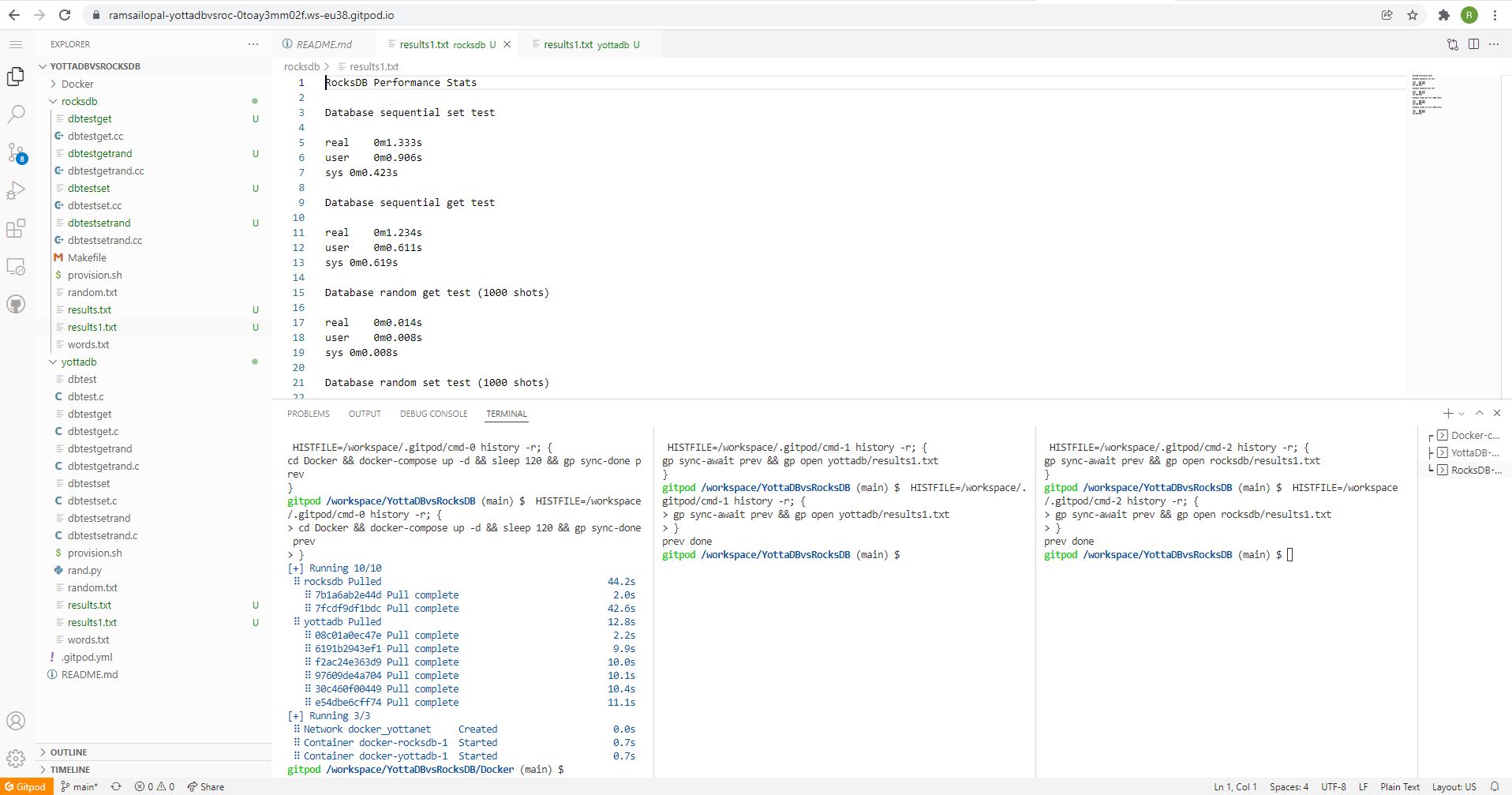Open browser extensions puzzle icon
The image size is (1512, 795).
[1444, 15]
